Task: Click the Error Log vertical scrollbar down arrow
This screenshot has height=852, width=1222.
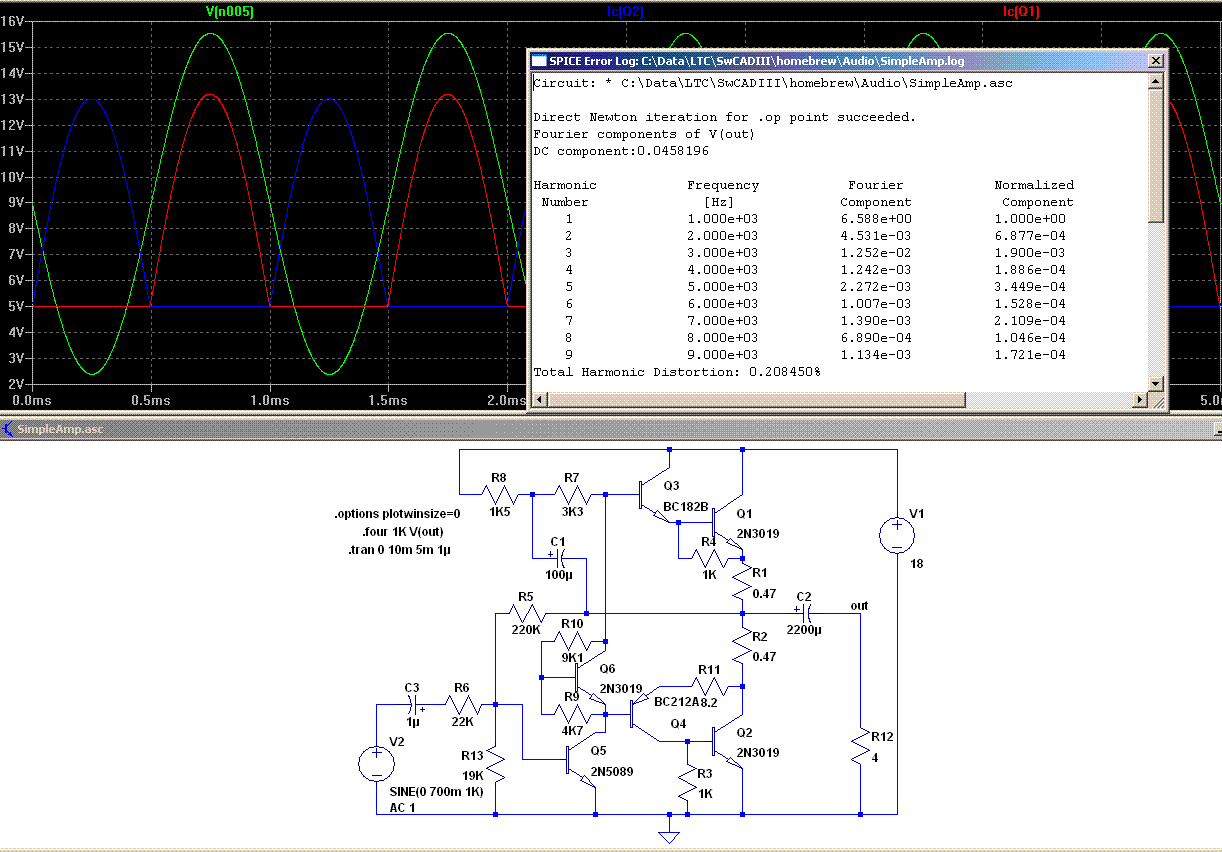Action: pos(1156,383)
